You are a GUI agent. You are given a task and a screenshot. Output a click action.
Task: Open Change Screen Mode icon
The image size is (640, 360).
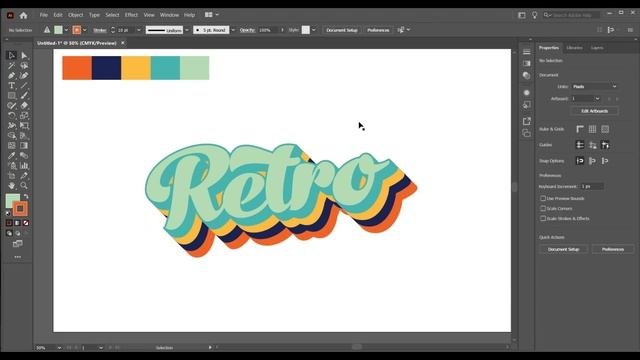(x=18, y=244)
